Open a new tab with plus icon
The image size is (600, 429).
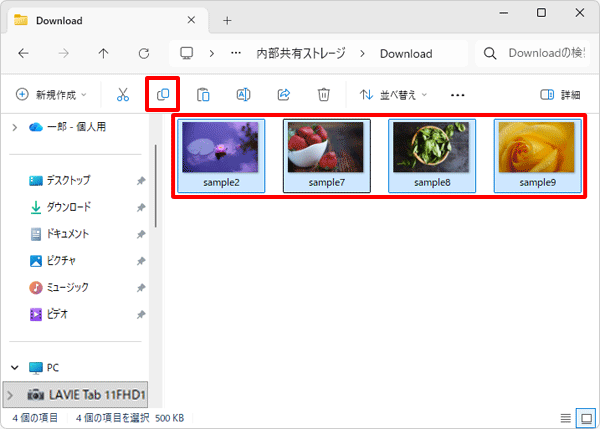point(227,21)
